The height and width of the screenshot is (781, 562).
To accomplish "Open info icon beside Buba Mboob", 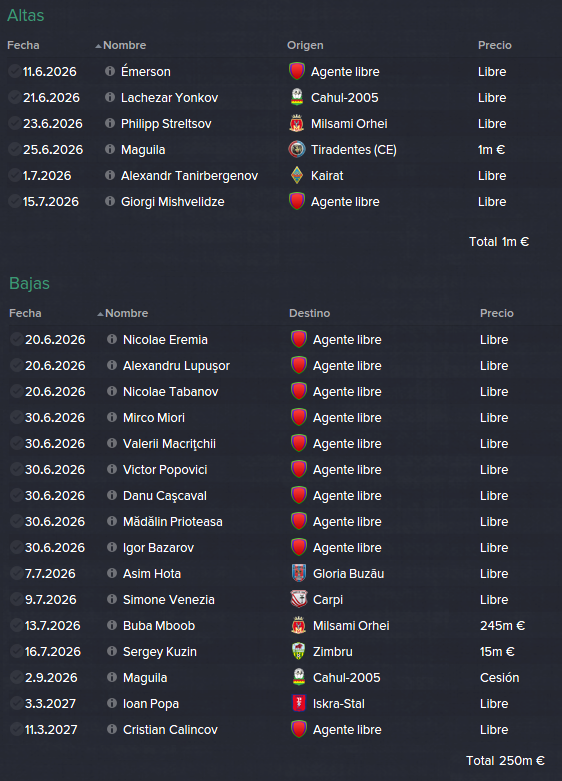I will tap(112, 625).
